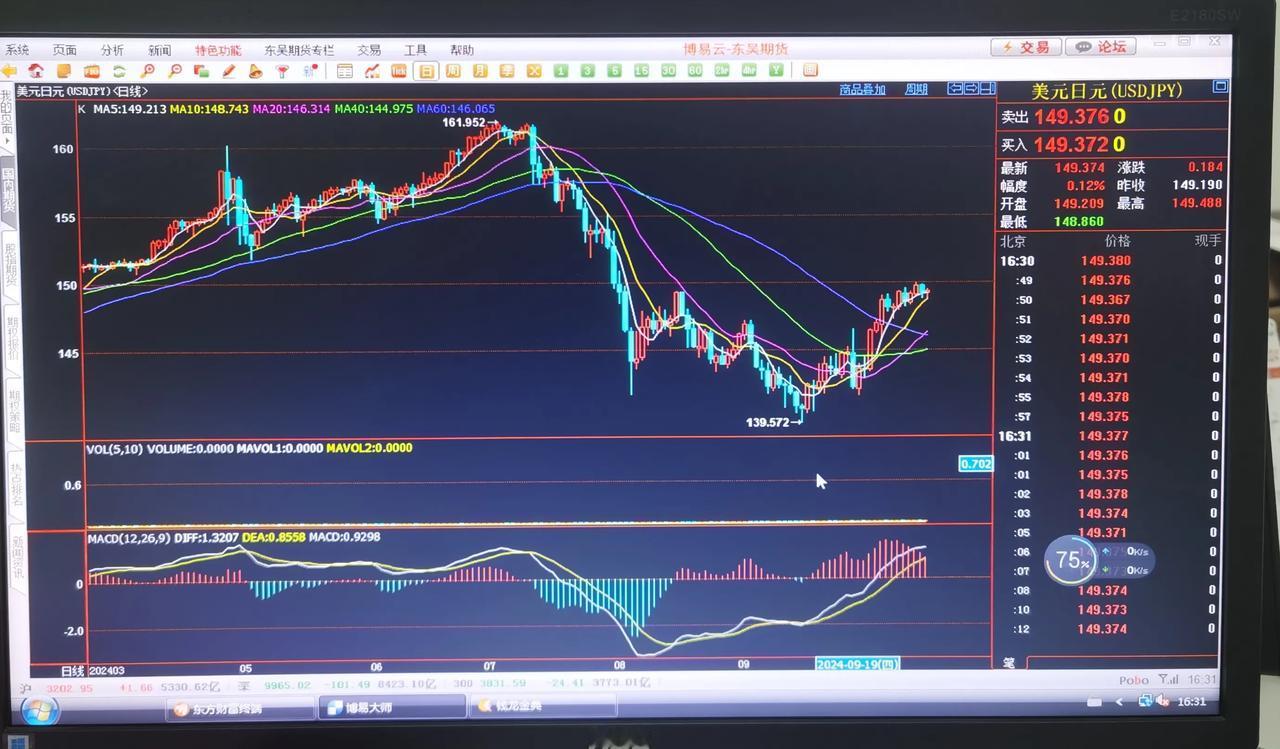Open the quote list table icon
The height and width of the screenshot is (749, 1280).
[x=344, y=70]
